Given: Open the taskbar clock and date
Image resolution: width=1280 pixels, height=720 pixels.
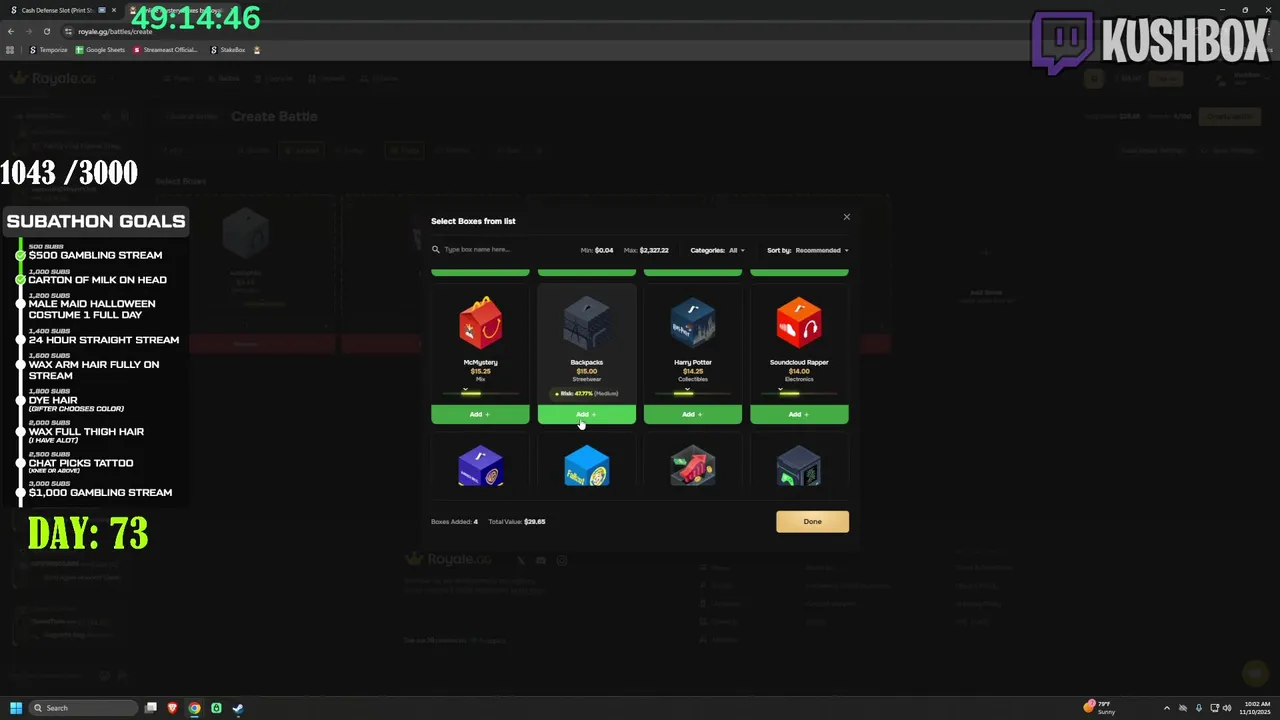Looking at the screenshot, I should click(1255, 708).
